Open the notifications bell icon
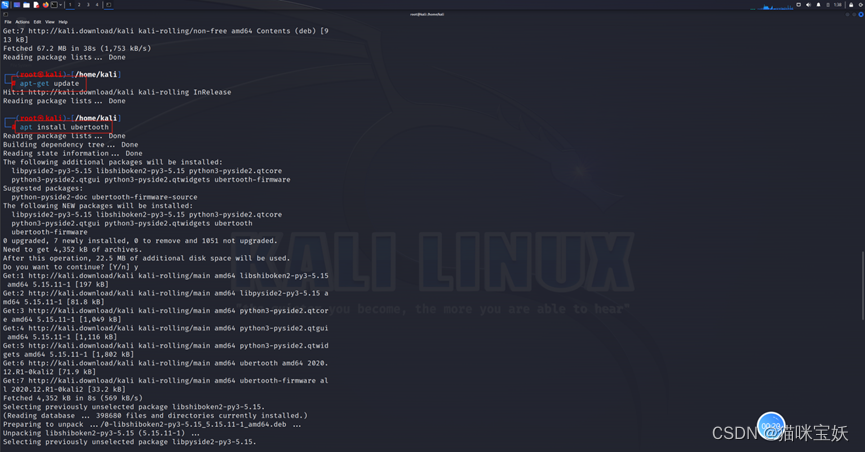Image resolution: width=865 pixels, height=452 pixels. pyautogui.click(x=818, y=5)
